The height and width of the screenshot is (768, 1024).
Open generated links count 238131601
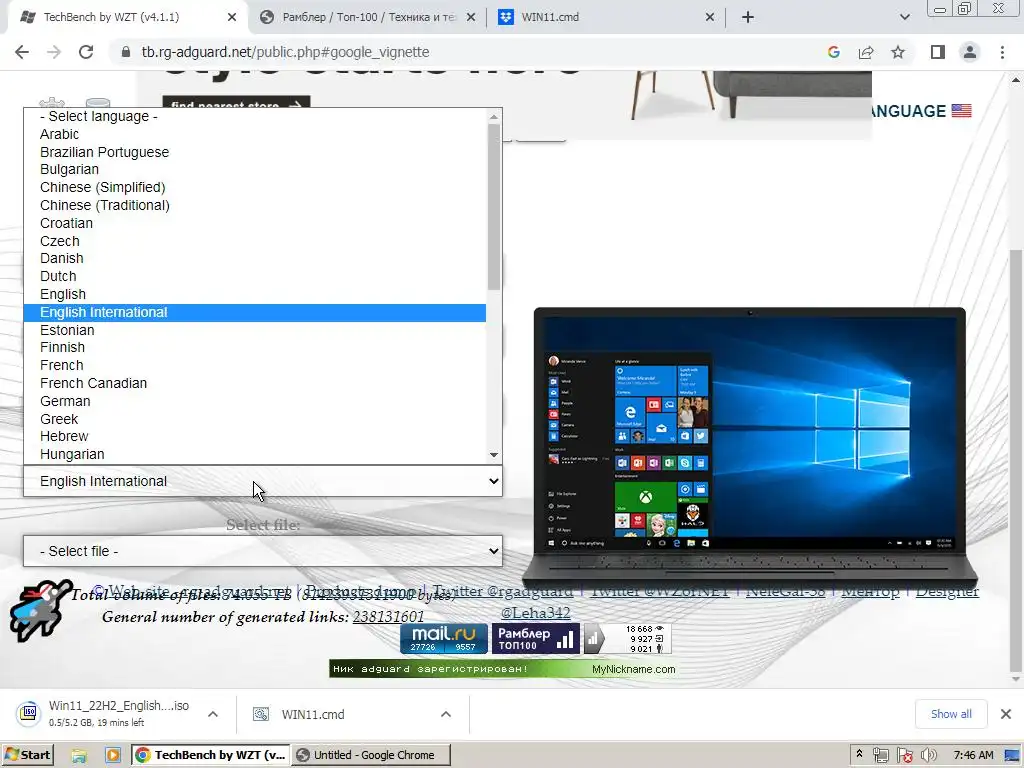[388, 616]
